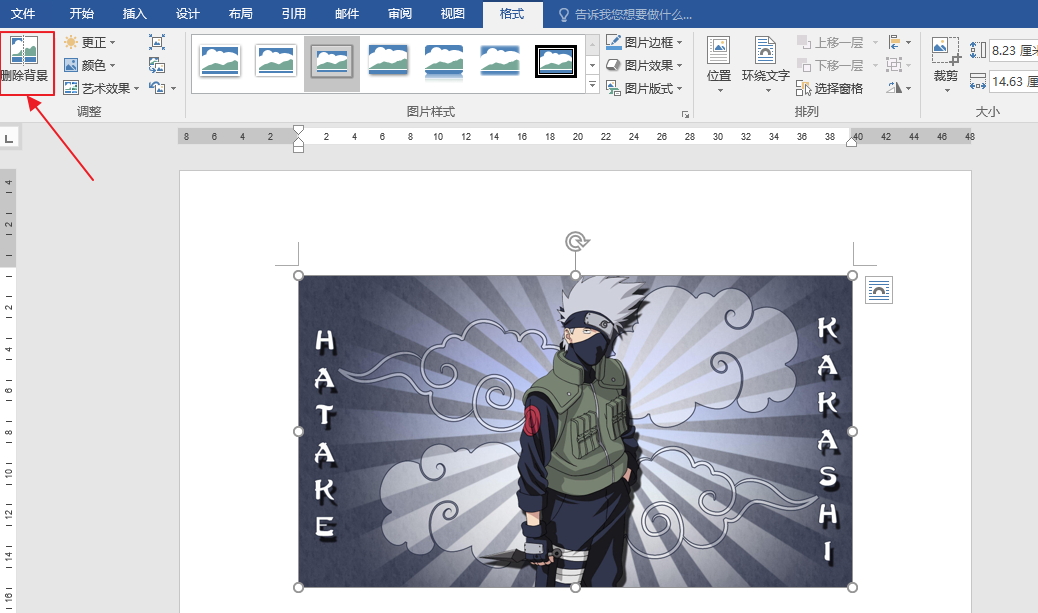Open the Position (位置) dropdown
This screenshot has height=613, width=1038.
718,65
